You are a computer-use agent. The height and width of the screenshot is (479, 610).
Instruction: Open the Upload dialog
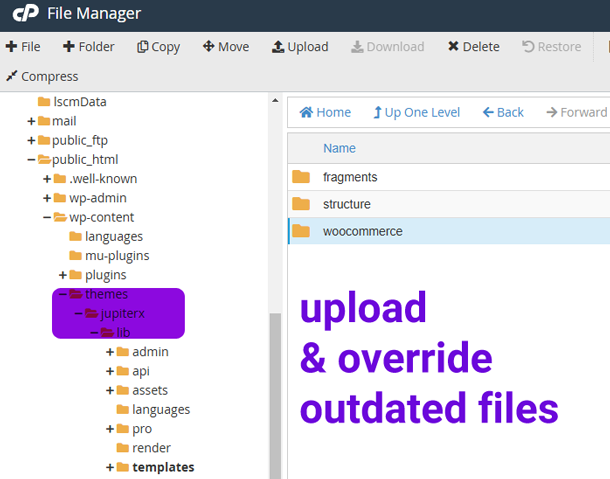[300, 47]
